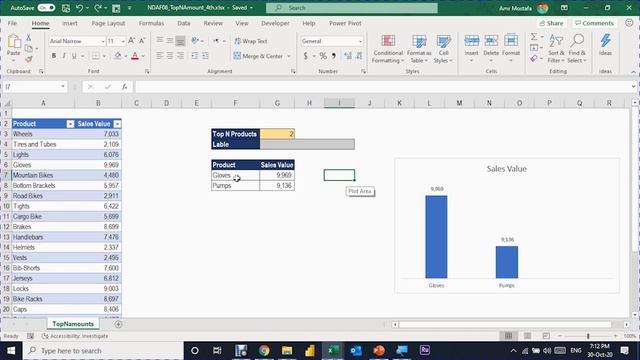Open Sort & Filter menu
The image size is (640, 360).
pos(556,49)
